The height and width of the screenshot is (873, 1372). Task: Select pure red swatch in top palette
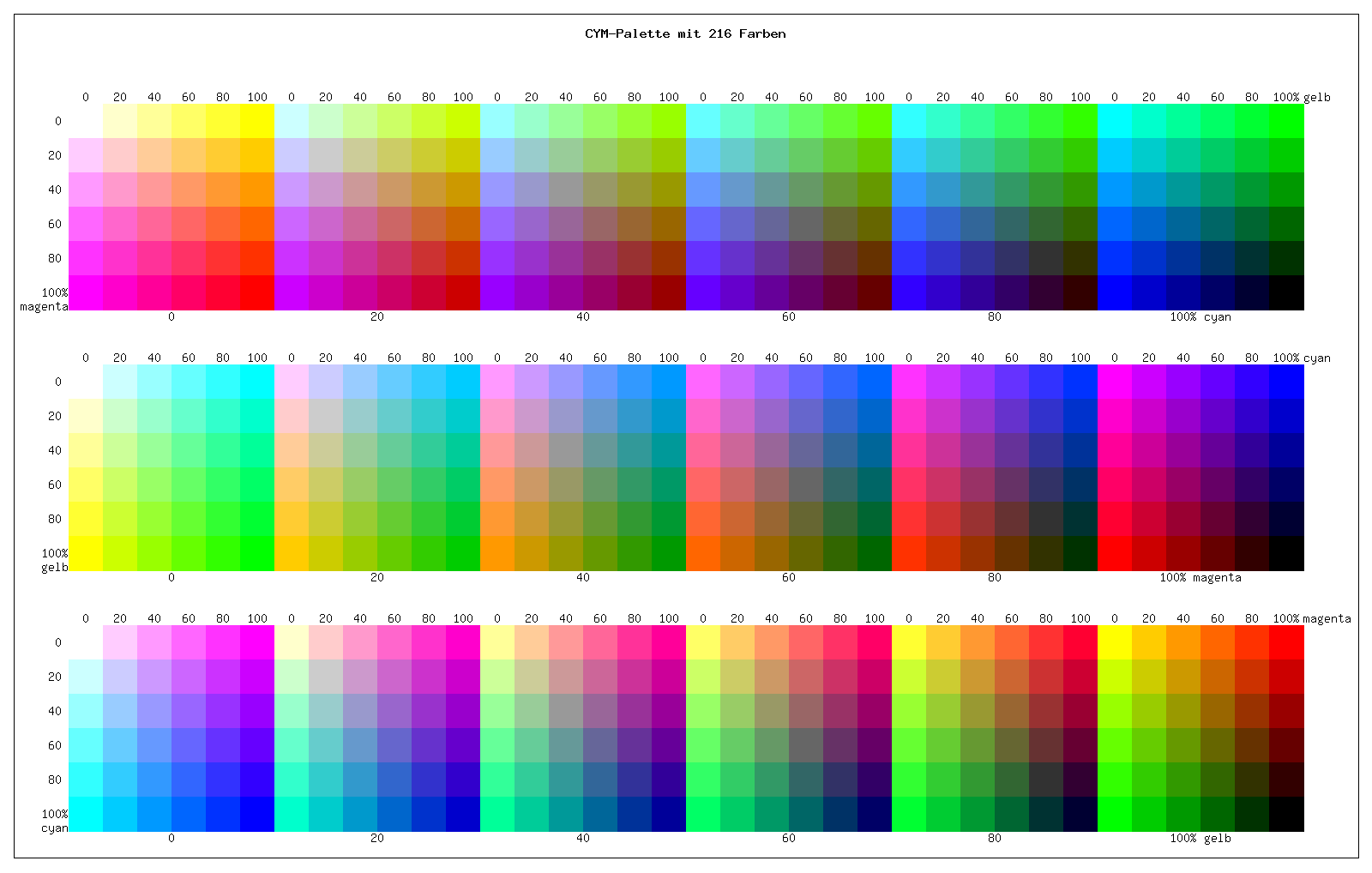point(257,292)
